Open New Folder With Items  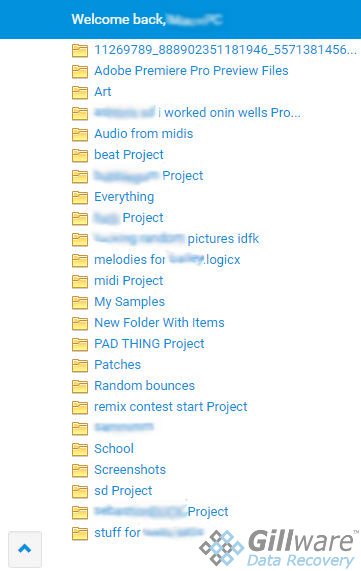159,323
